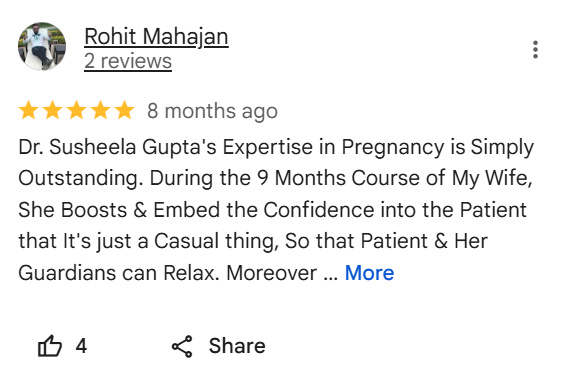Expand the review with the More link
The width and height of the screenshot is (568, 392).
tap(369, 273)
